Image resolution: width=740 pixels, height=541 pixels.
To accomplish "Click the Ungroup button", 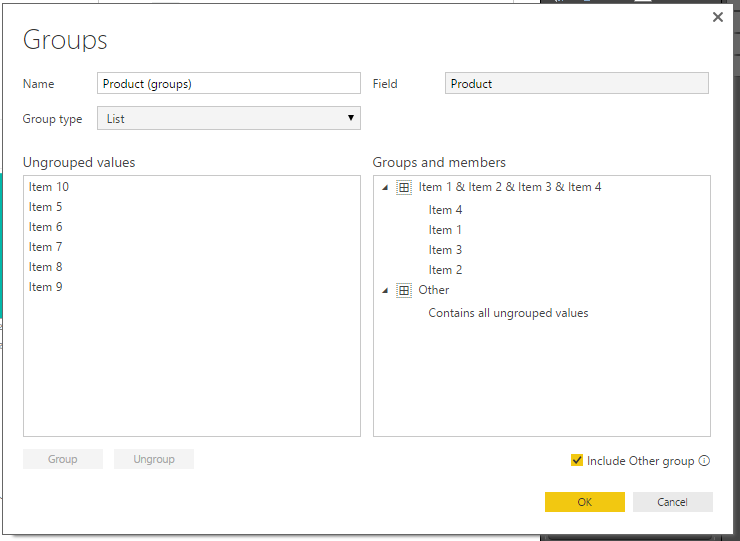I will tap(154, 459).
